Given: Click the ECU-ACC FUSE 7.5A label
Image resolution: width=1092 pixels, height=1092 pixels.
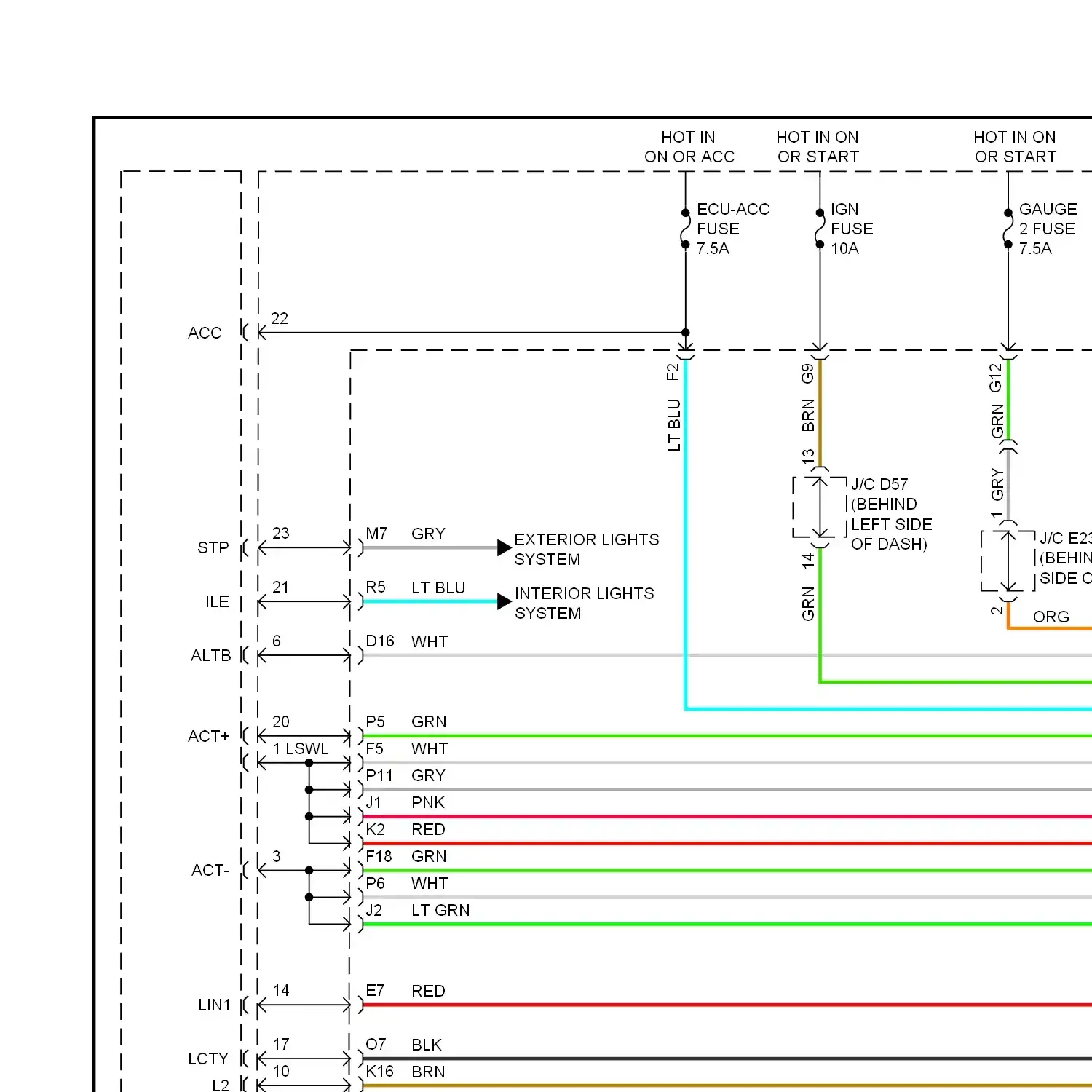Looking at the screenshot, I should [732, 229].
